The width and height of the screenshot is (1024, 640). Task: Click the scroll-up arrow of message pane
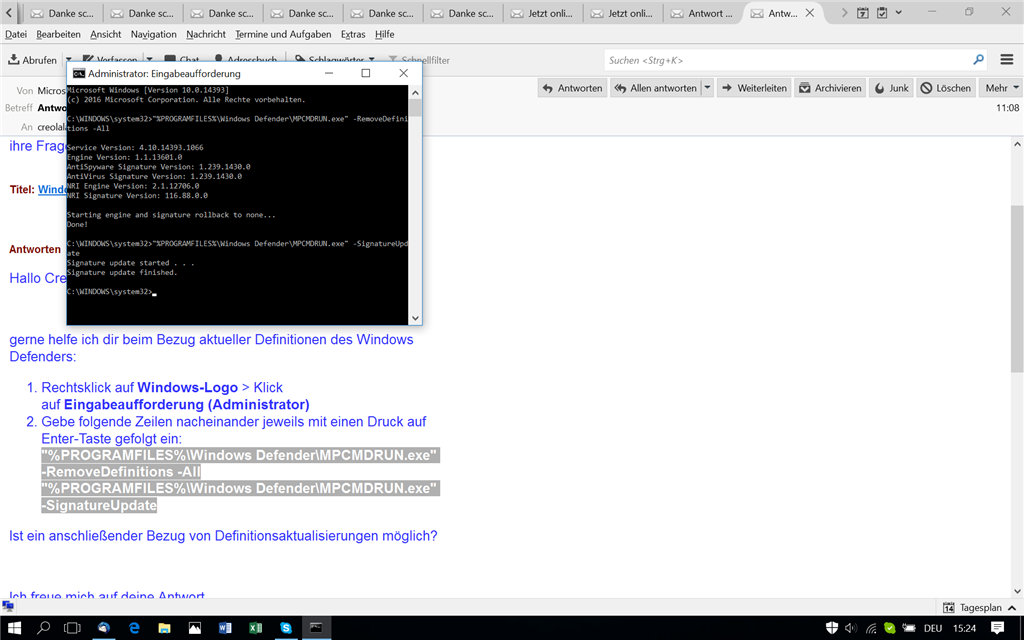tap(1017, 144)
